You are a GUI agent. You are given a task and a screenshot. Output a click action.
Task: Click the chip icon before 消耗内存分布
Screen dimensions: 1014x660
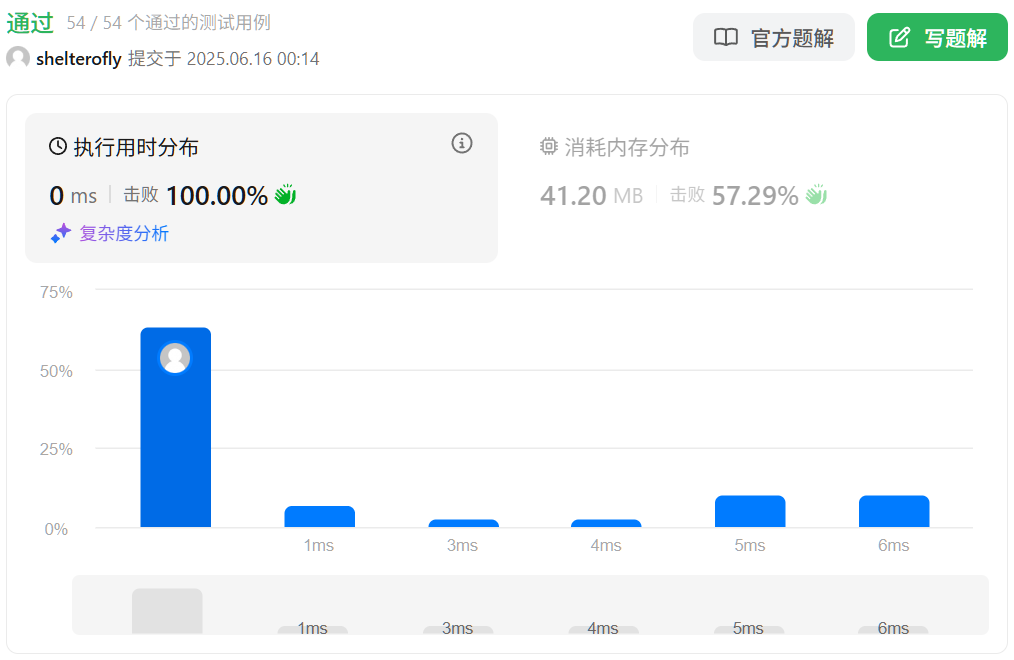point(548,146)
